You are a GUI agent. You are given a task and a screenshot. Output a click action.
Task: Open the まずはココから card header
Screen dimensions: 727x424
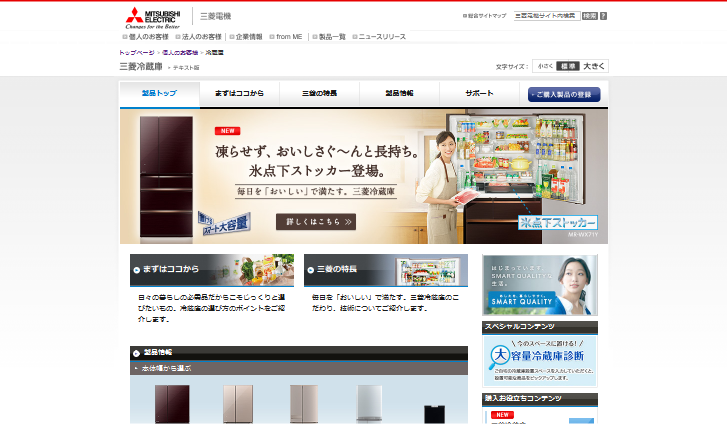coord(212,270)
